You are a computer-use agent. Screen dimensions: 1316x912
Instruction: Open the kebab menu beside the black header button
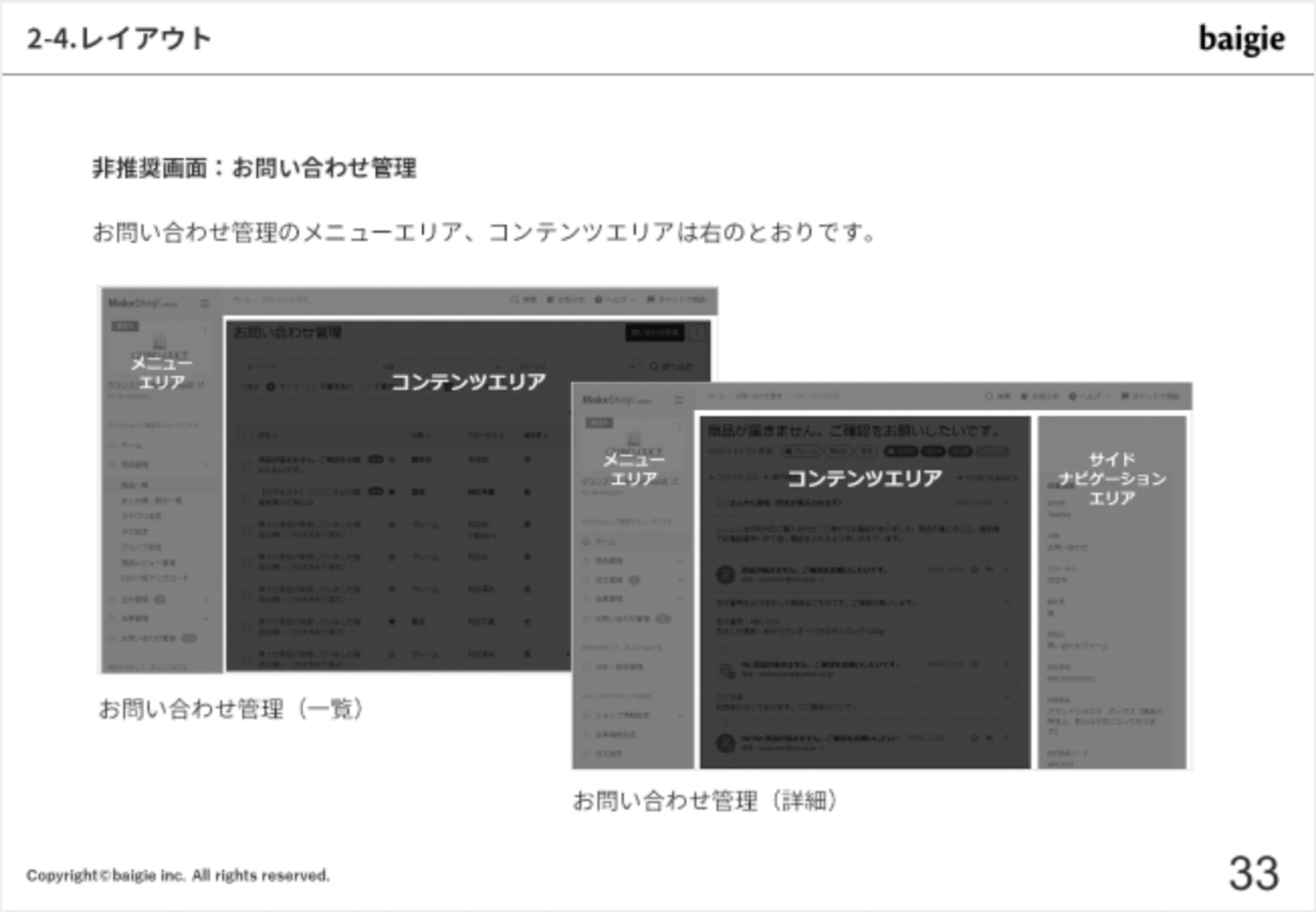point(698,333)
